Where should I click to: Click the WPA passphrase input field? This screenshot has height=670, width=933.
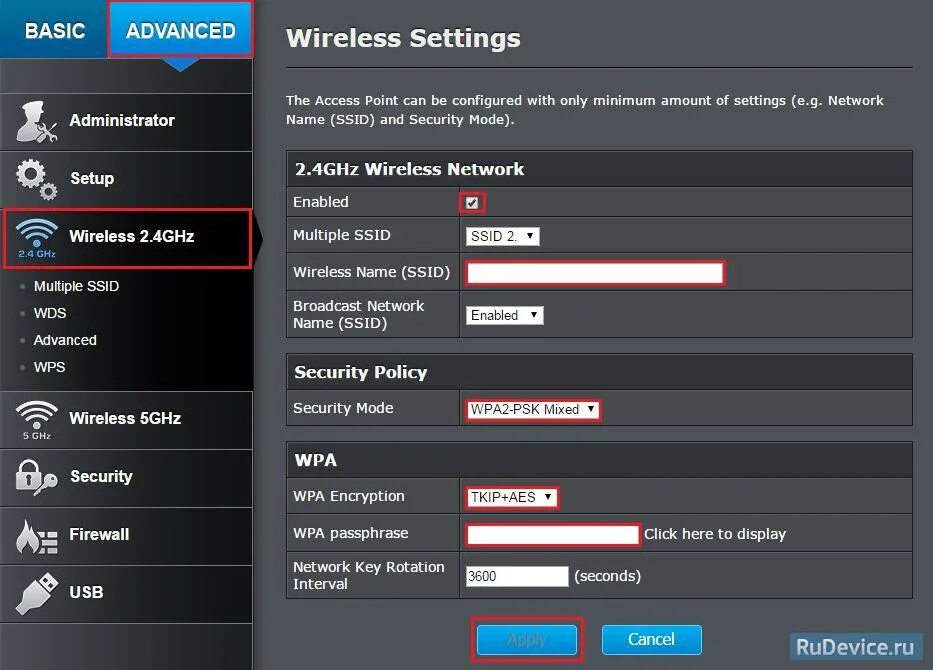[x=553, y=535]
